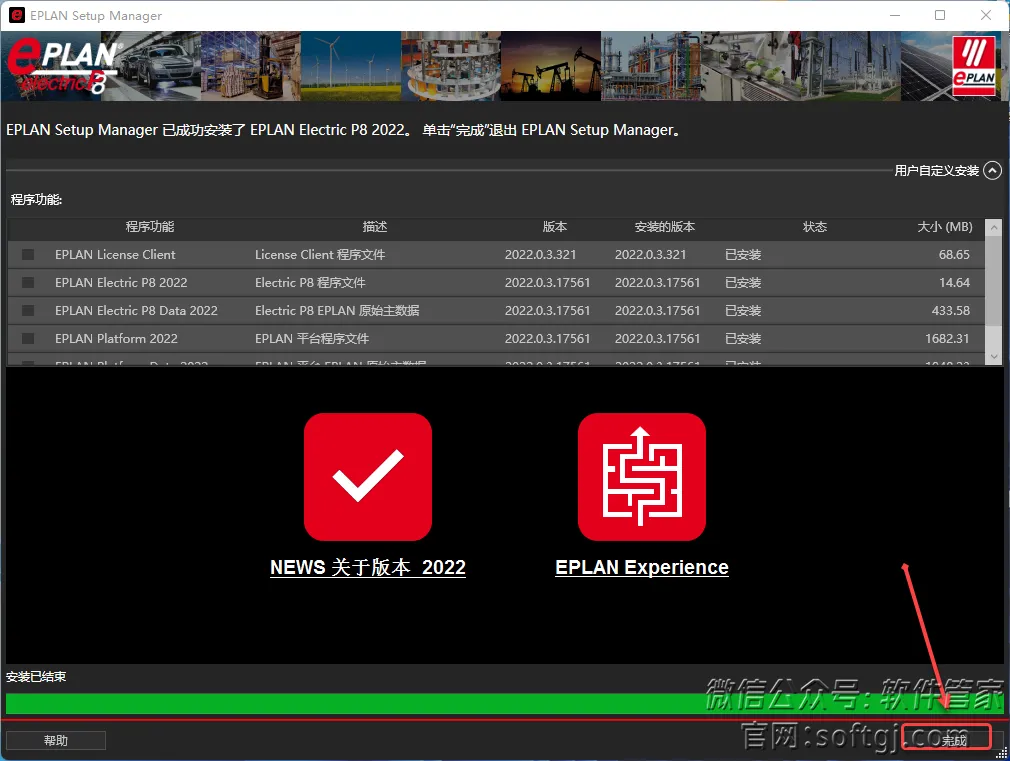Open the NEWS 关于版本 2022 link
The image size is (1010, 761).
[367, 567]
